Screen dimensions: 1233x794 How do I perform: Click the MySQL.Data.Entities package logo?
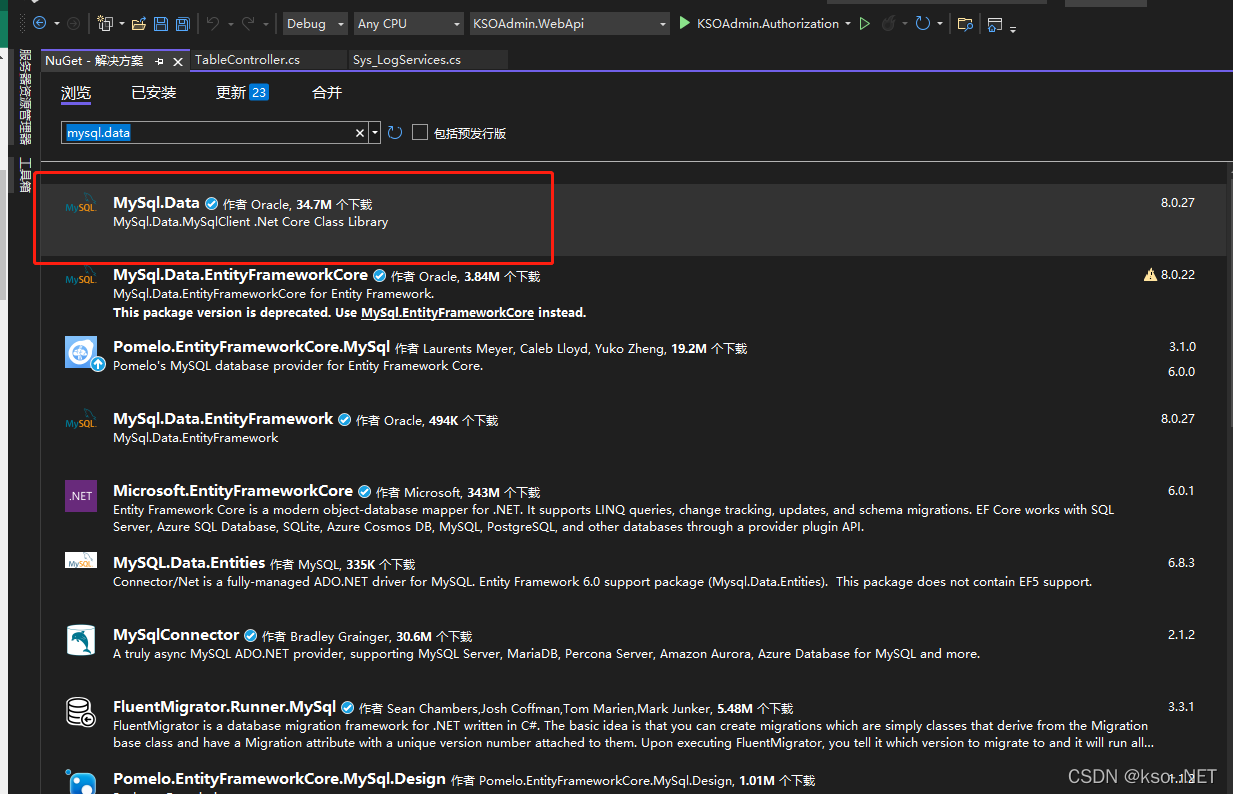pyautogui.click(x=81, y=561)
